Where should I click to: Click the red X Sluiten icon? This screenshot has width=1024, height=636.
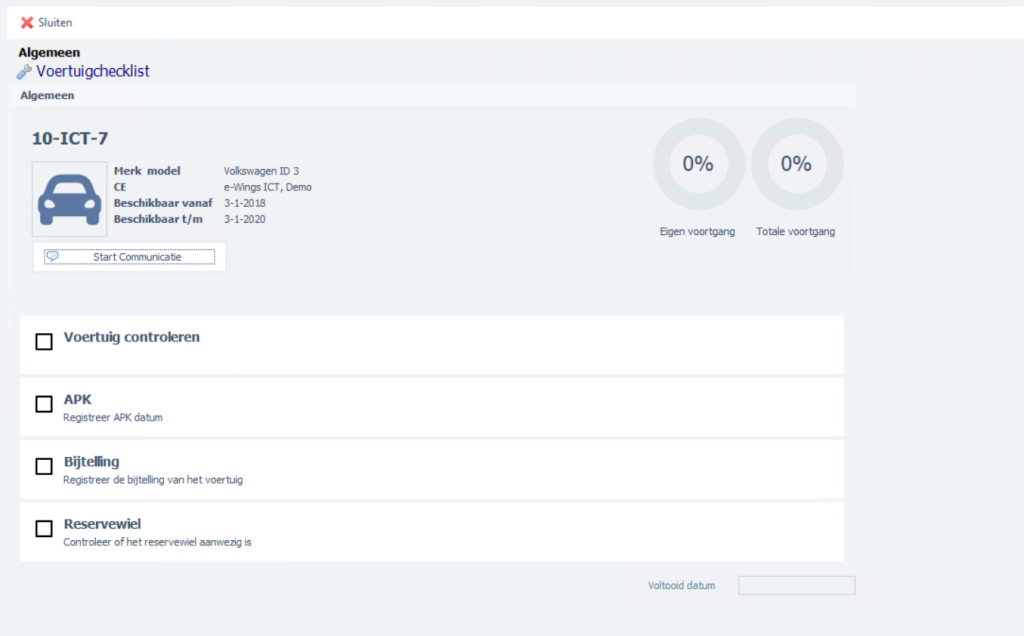(x=27, y=22)
